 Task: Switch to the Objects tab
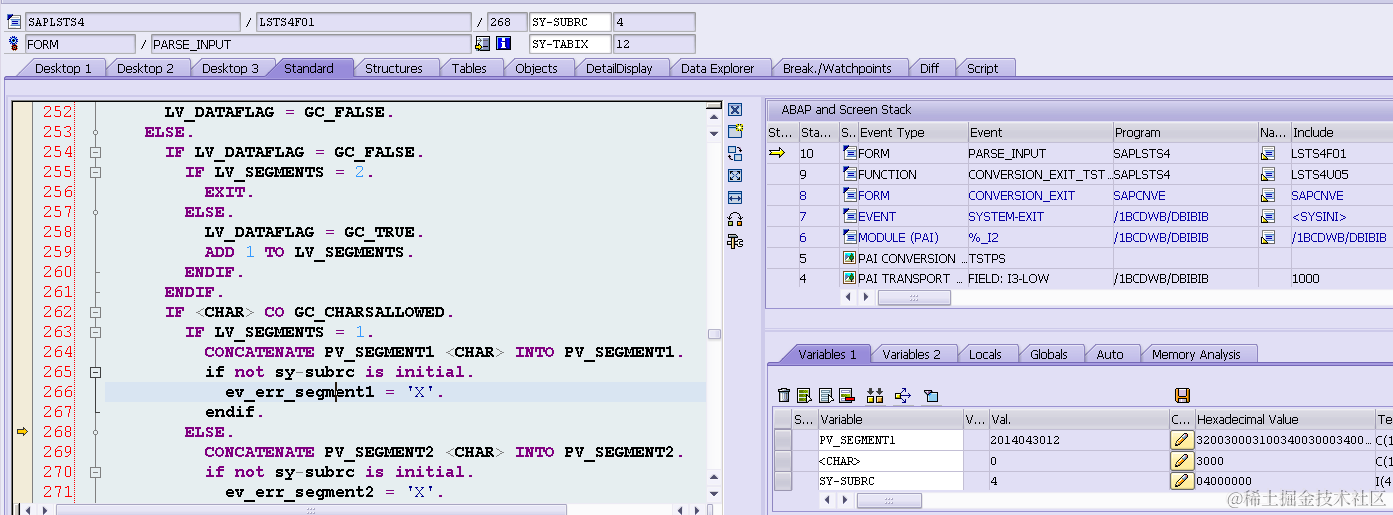pos(536,68)
